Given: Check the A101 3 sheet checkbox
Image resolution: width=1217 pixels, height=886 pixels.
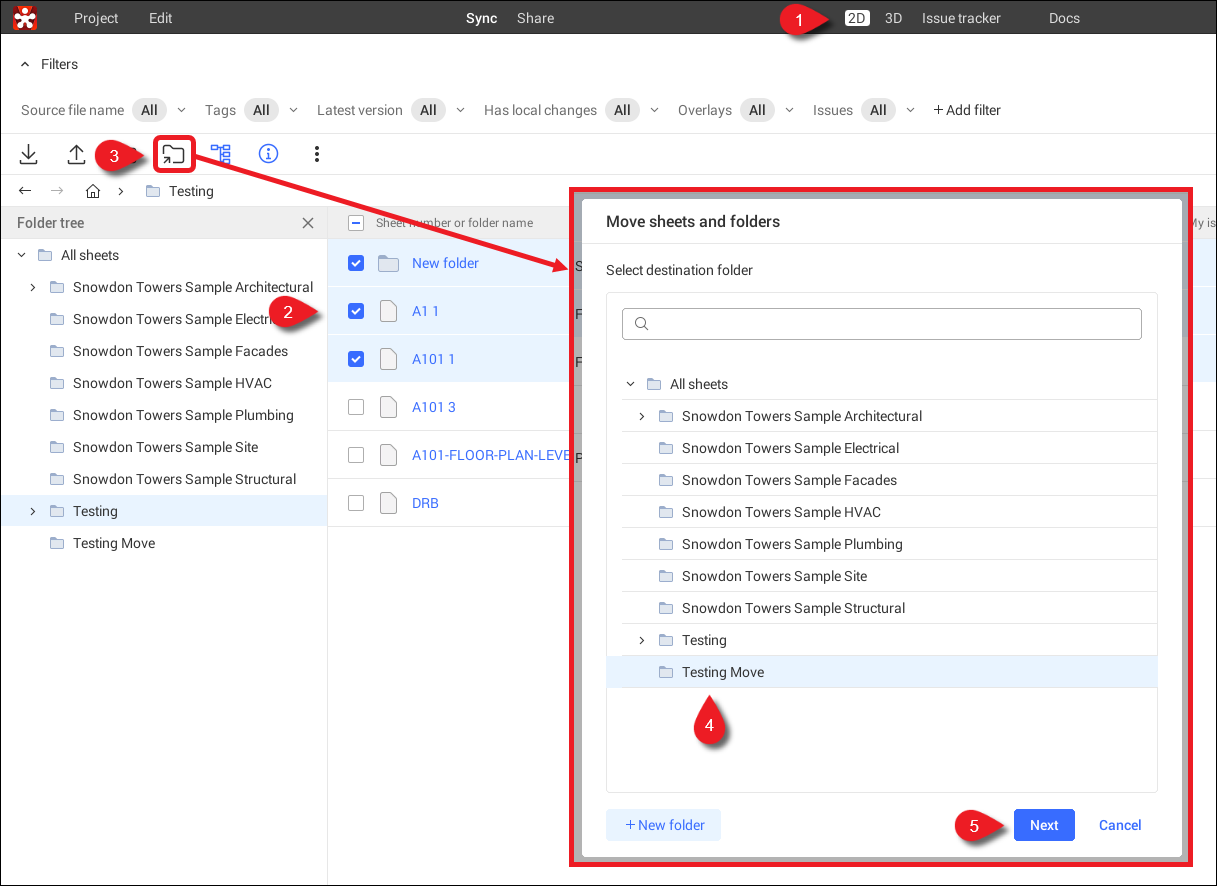Looking at the screenshot, I should point(356,407).
